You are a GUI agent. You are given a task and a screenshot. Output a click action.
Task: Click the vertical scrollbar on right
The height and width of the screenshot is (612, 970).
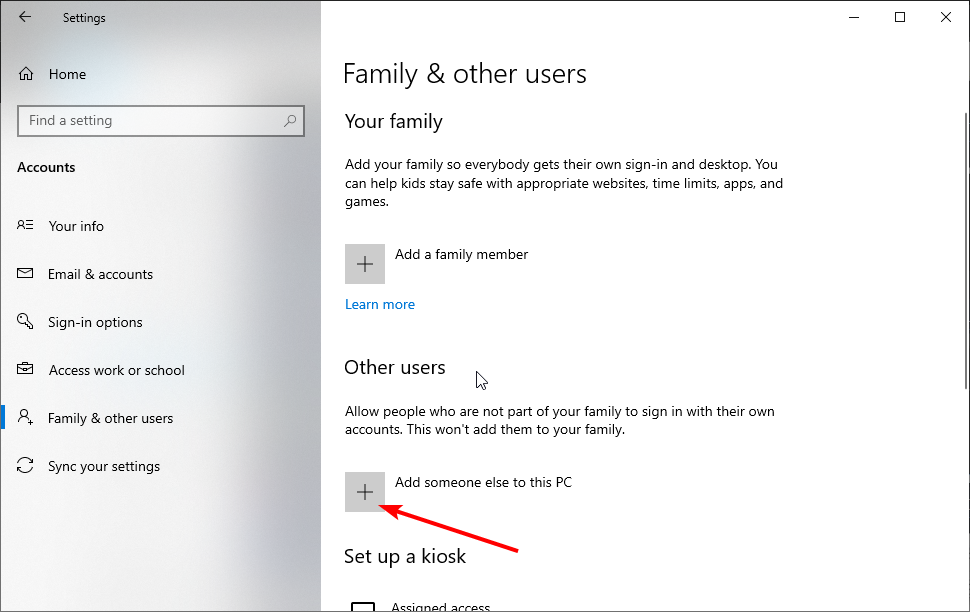tap(966, 251)
